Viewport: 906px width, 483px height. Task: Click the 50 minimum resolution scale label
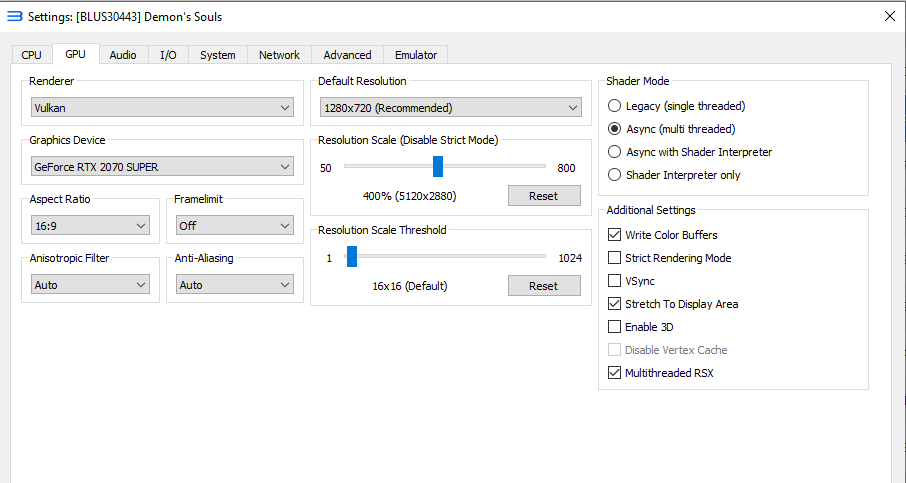[x=326, y=168]
